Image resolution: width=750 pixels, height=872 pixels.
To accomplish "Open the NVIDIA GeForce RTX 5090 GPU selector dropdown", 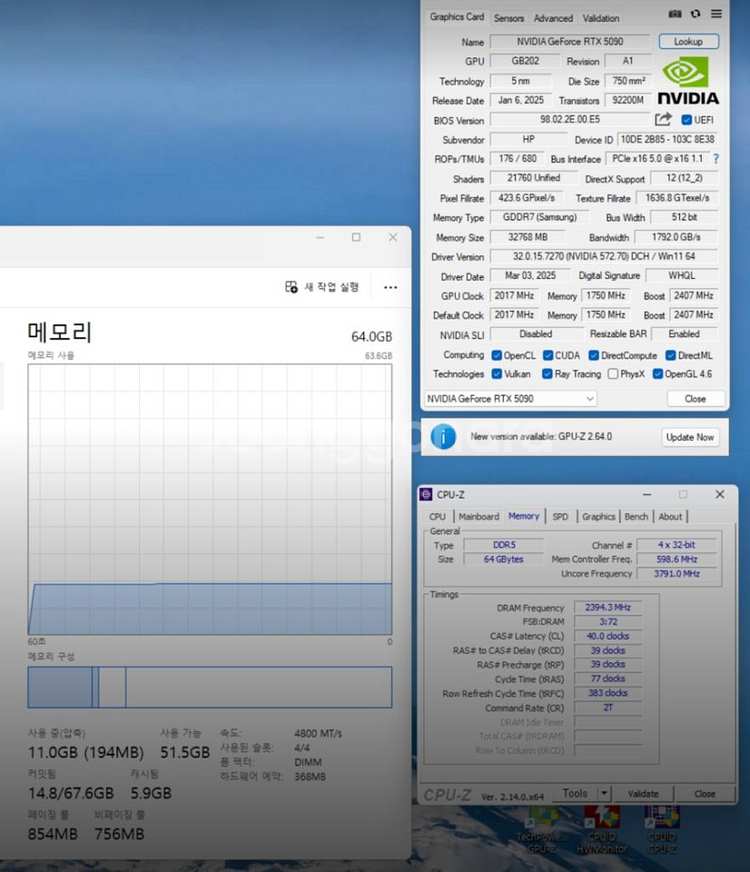I will 510,399.
